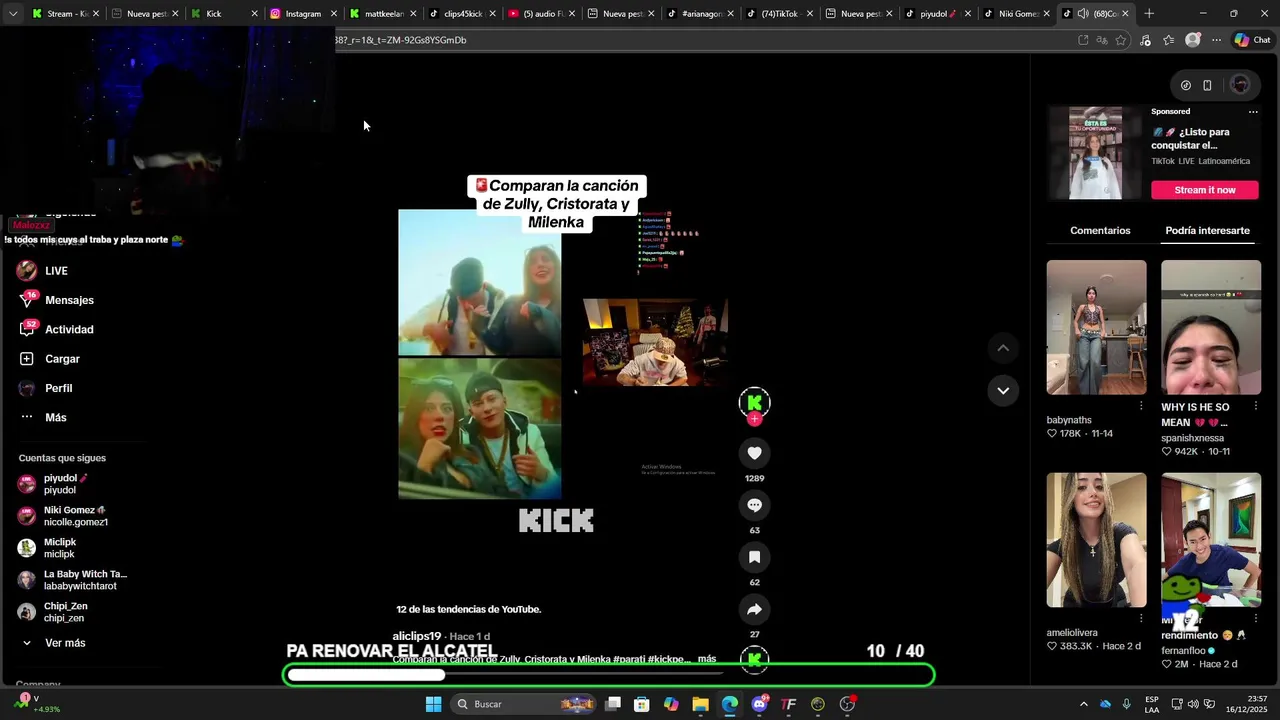Expand caption with más link
Screen dimensions: 1280x720
tap(707, 659)
